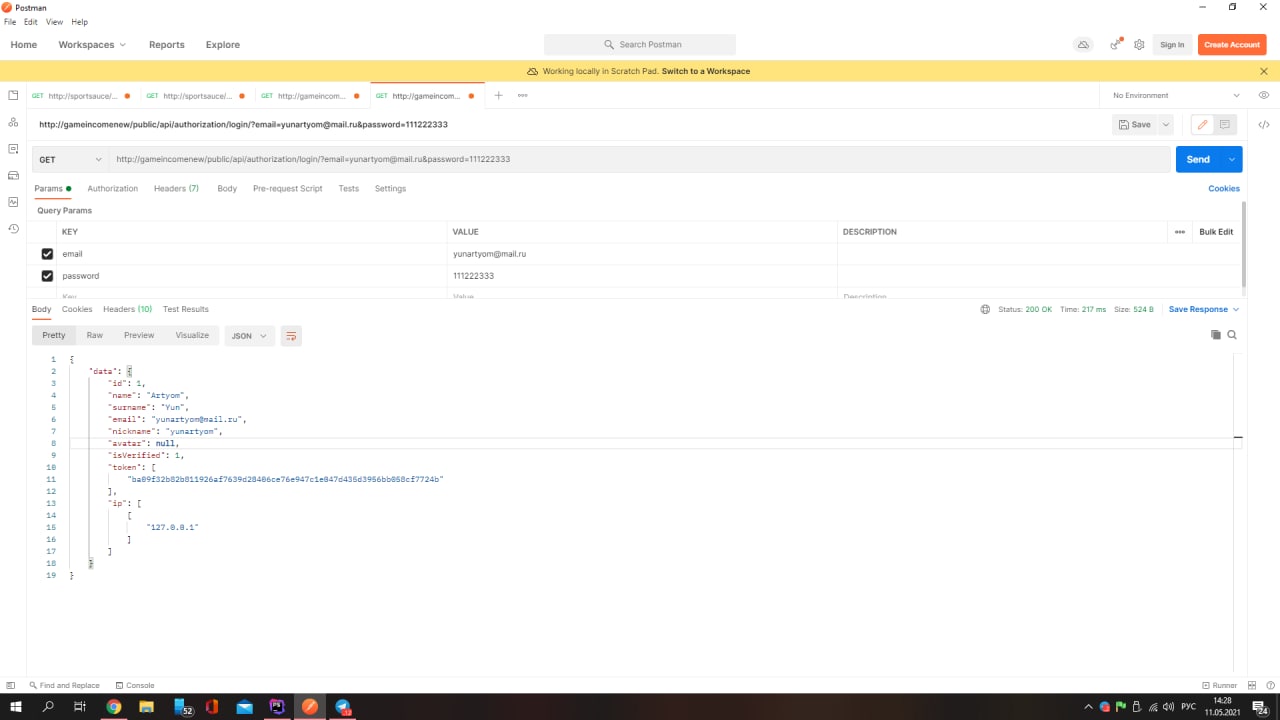Viewport: 1280px width, 720px height.
Task: Copy the response body to clipboard
Action: coord(1216,335)
